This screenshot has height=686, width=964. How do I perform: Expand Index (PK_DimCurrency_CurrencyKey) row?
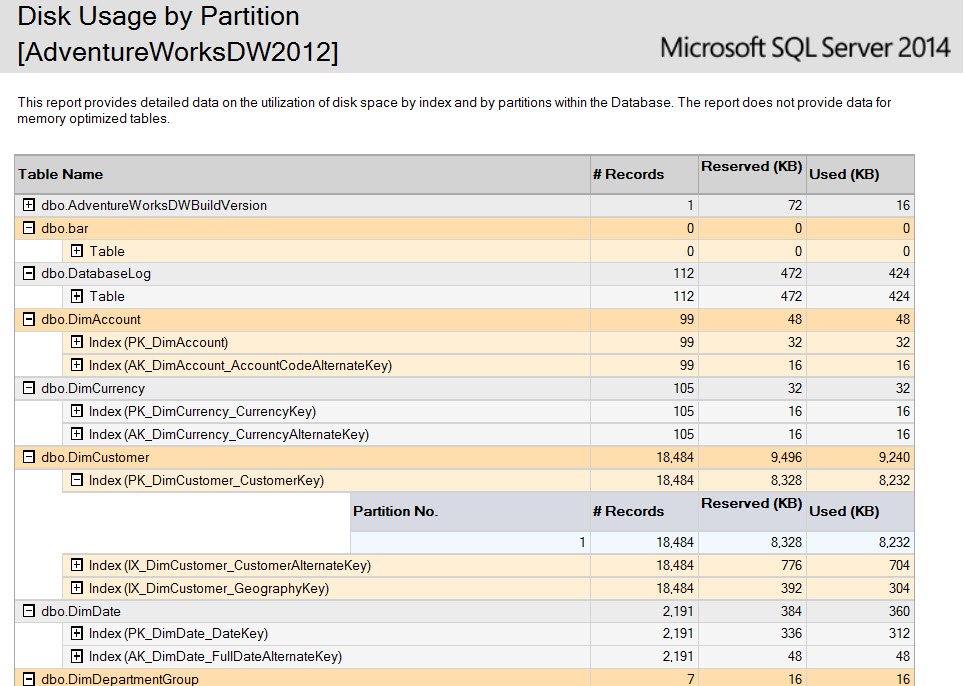[x=77, y=411]
